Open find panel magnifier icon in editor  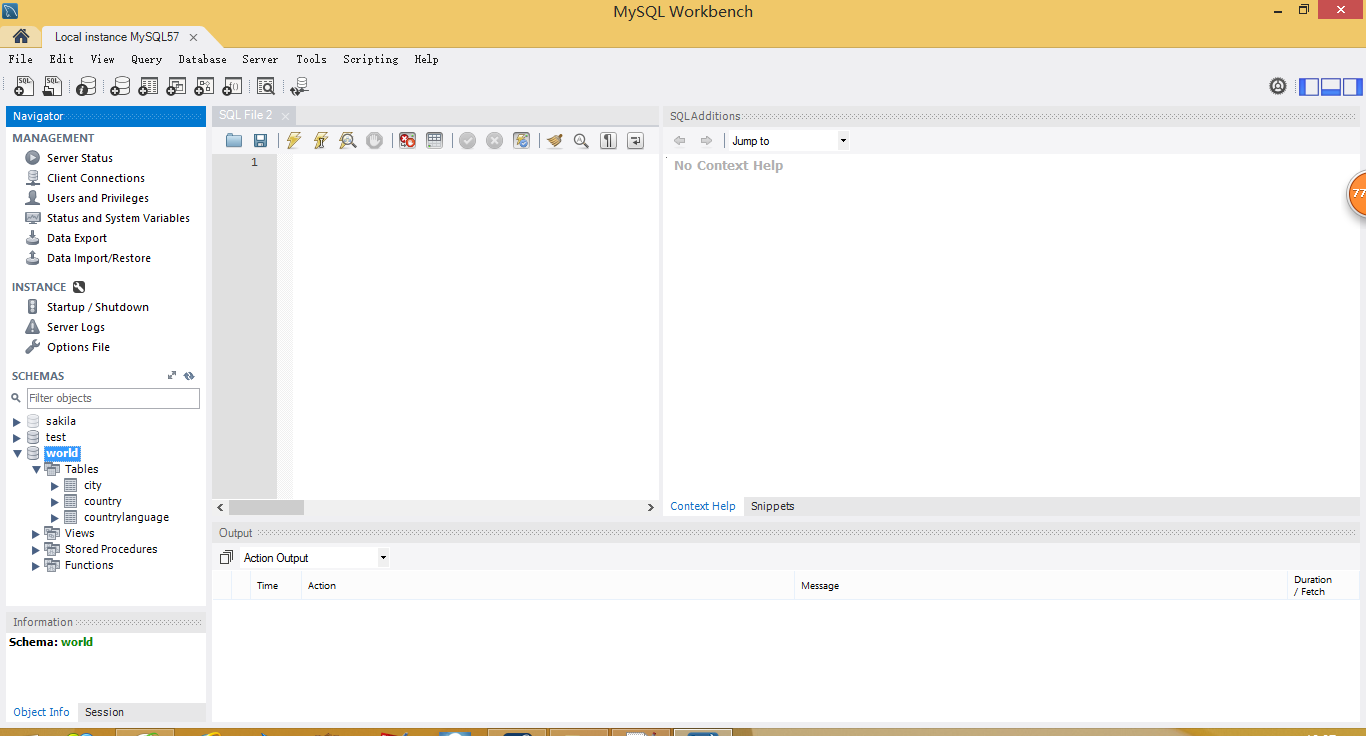point(581,141)
